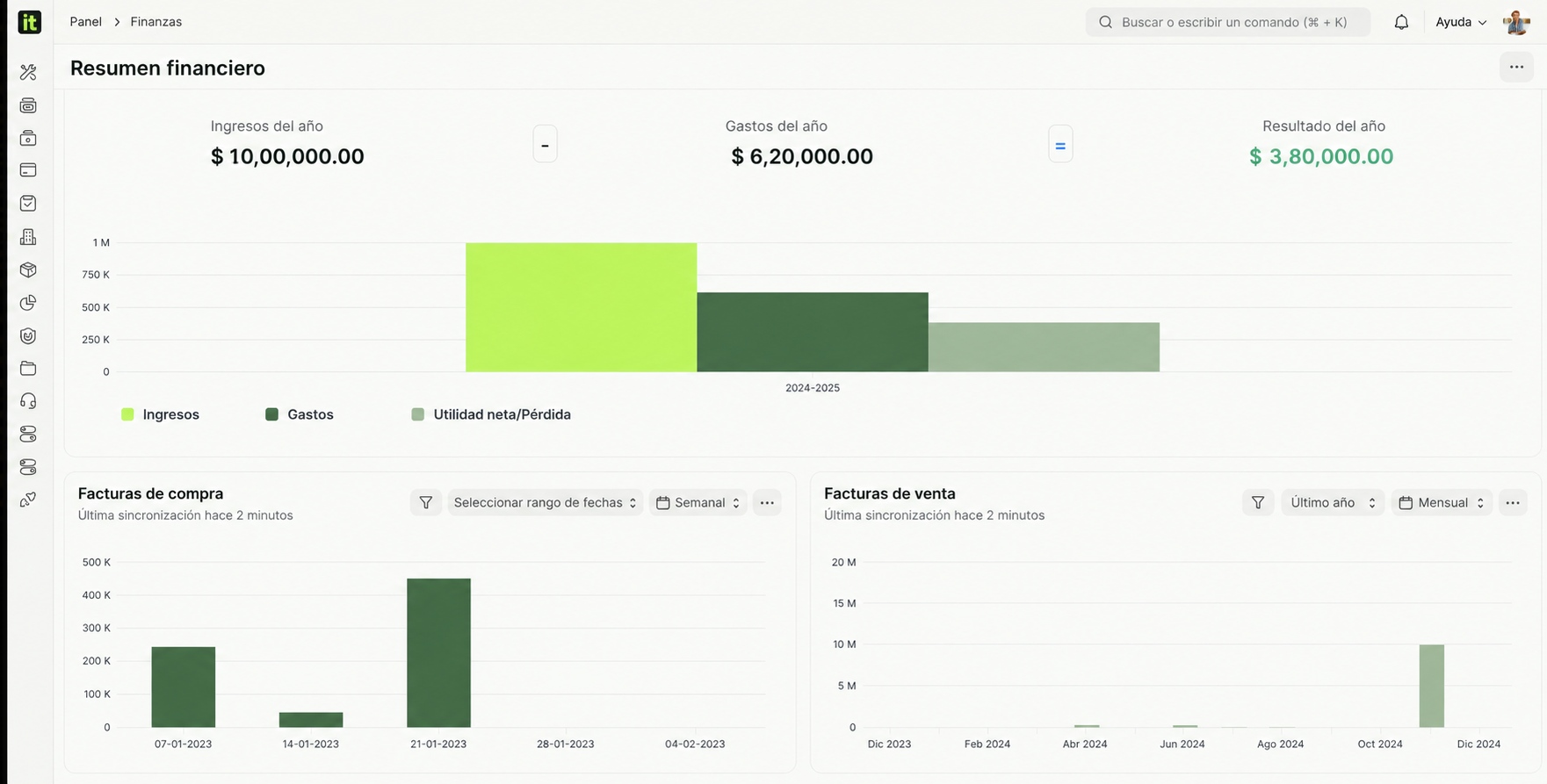
Task: Click the Finanzas breadcrumb
Action: click(156, 22)
